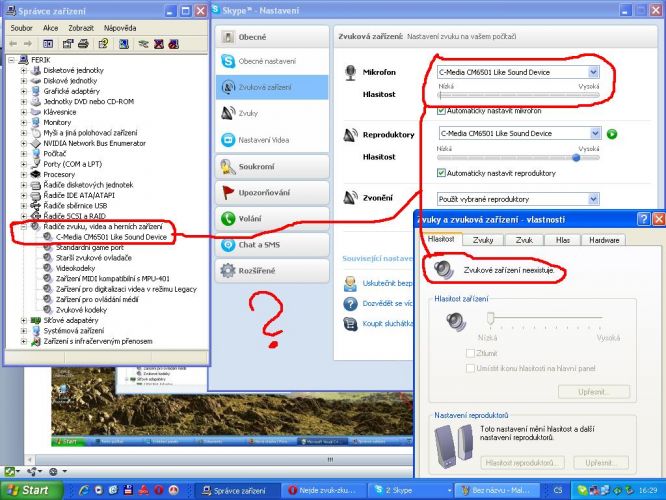Expand Klávesnice tree node
The width and height of the screenshot is (666, 500).
click(24, 112)
